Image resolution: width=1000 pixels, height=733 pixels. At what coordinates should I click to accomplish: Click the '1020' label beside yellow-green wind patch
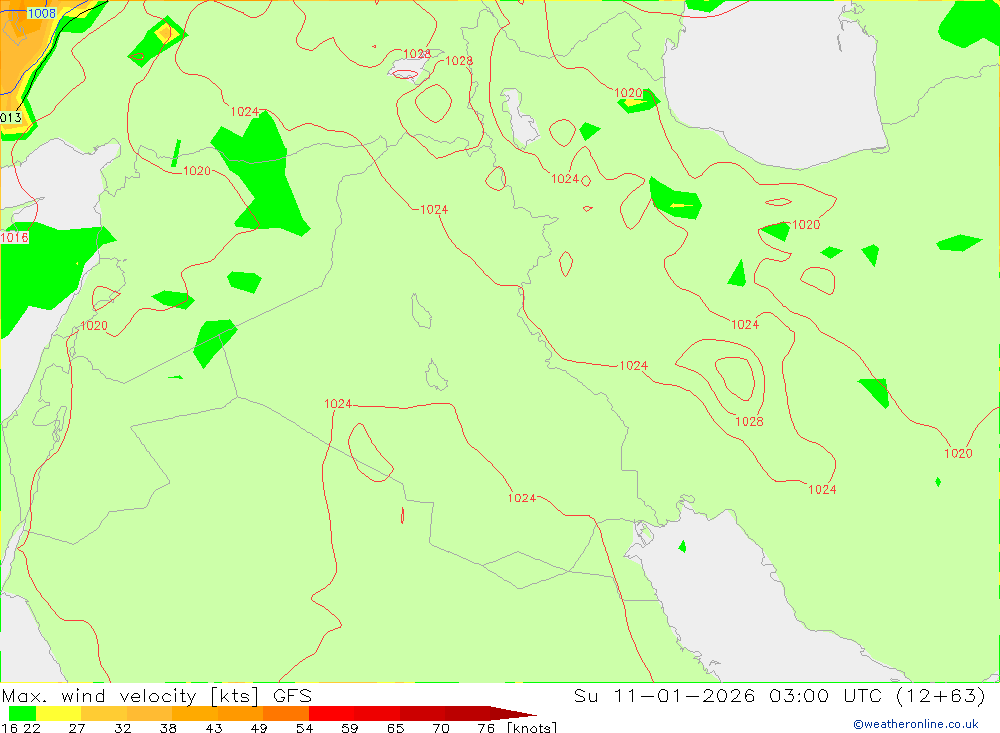click(x=628, y=93)
